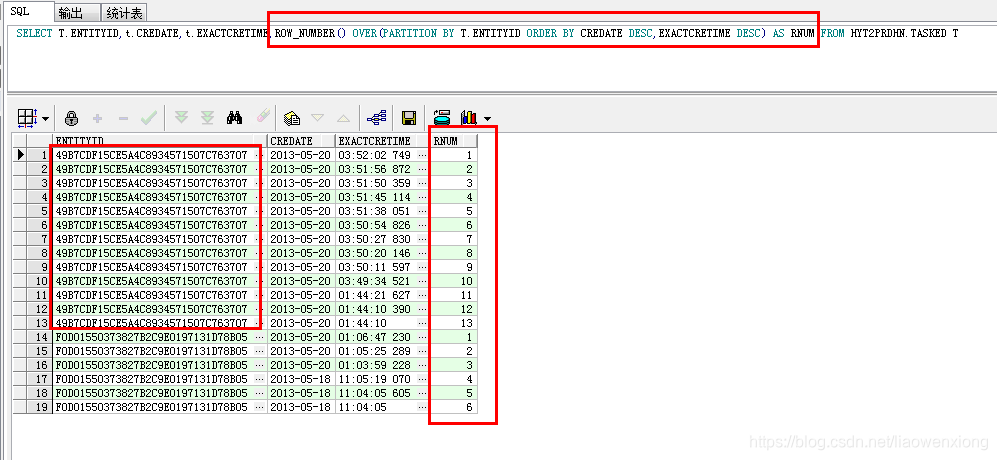
Task: Open ellipsis editor for EXACTCRETIME 01:06:47 230
Action: click(423, 337)
